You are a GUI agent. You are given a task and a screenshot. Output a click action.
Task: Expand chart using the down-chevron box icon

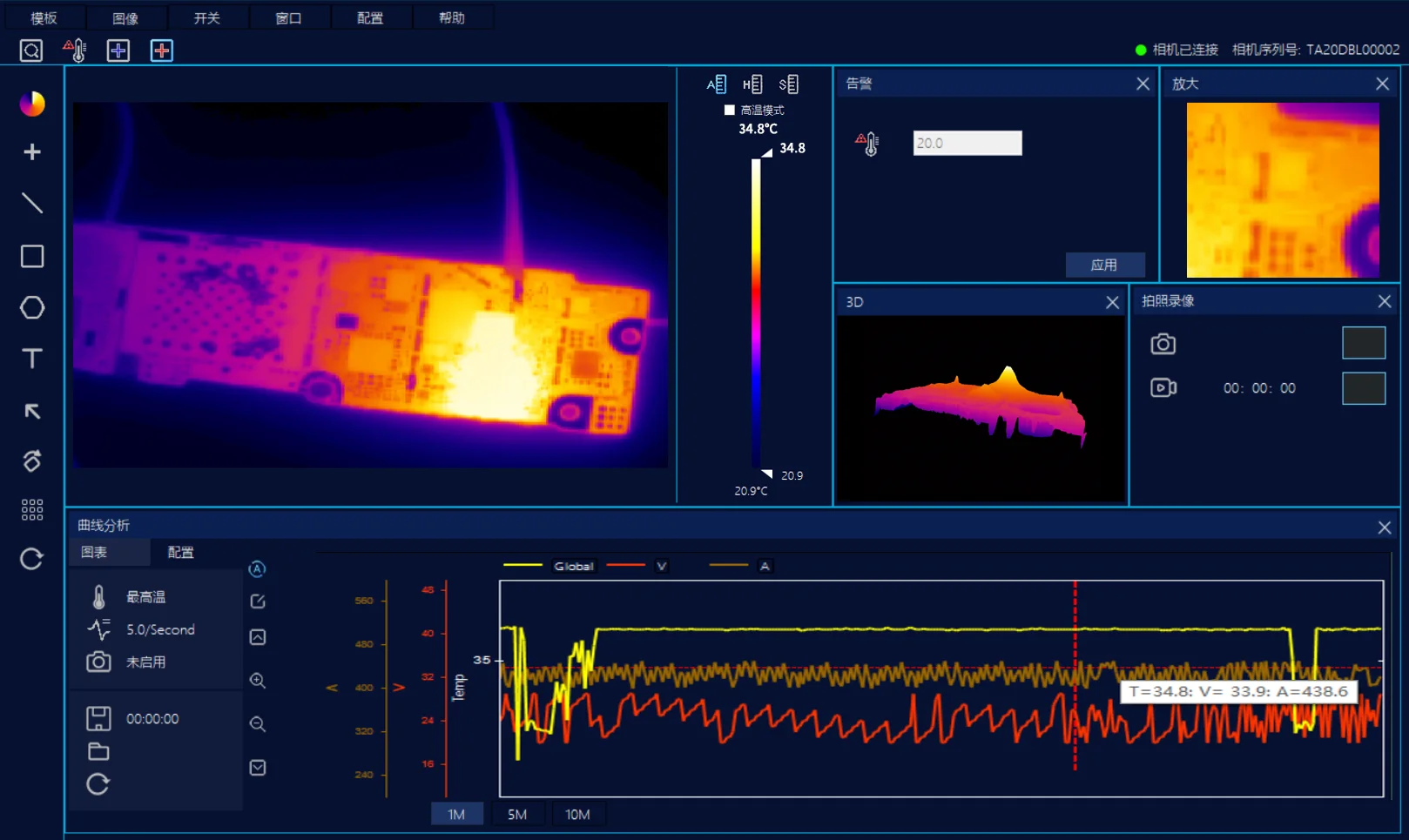tap(258, 768)
